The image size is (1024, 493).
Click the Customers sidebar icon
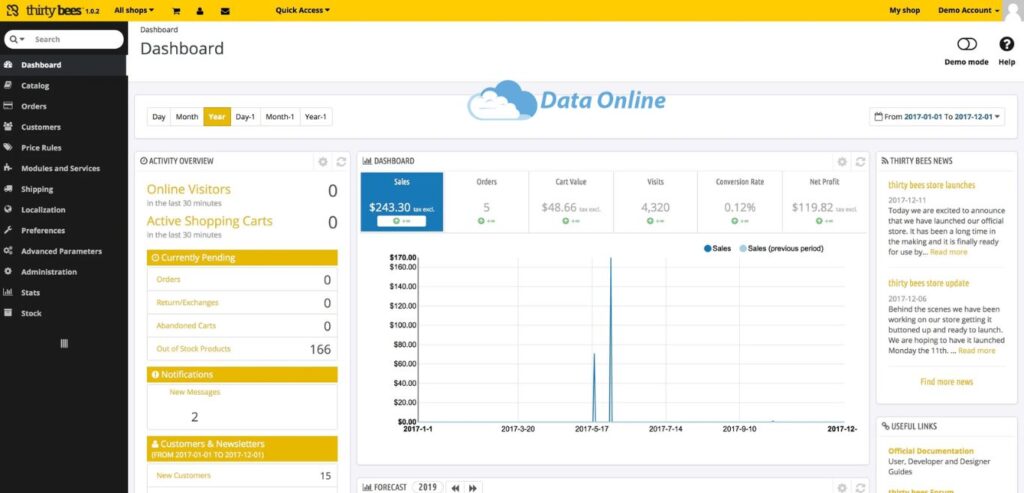pos(8,127)
